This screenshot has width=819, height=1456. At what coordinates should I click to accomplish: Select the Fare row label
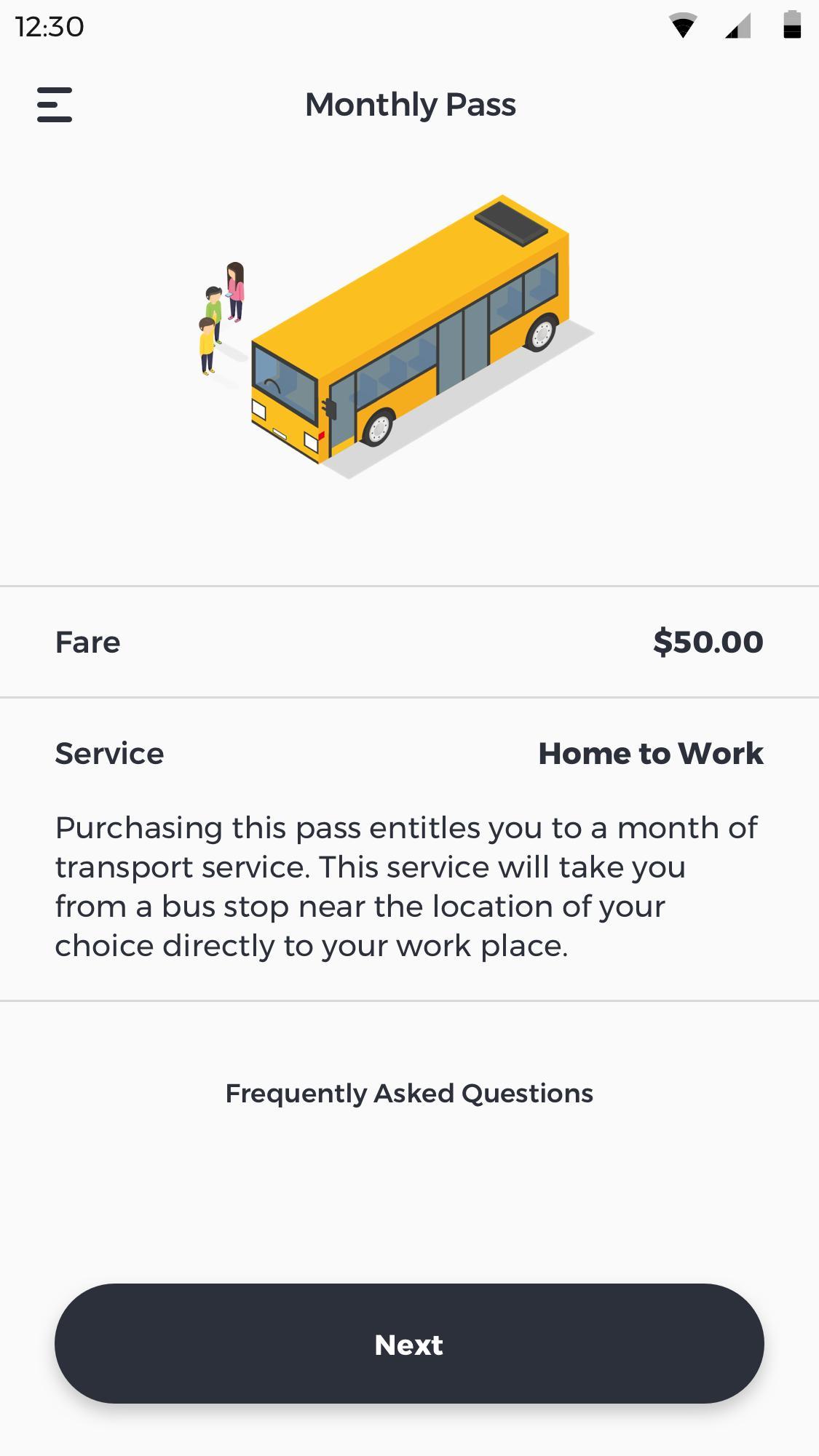[88, 642]
